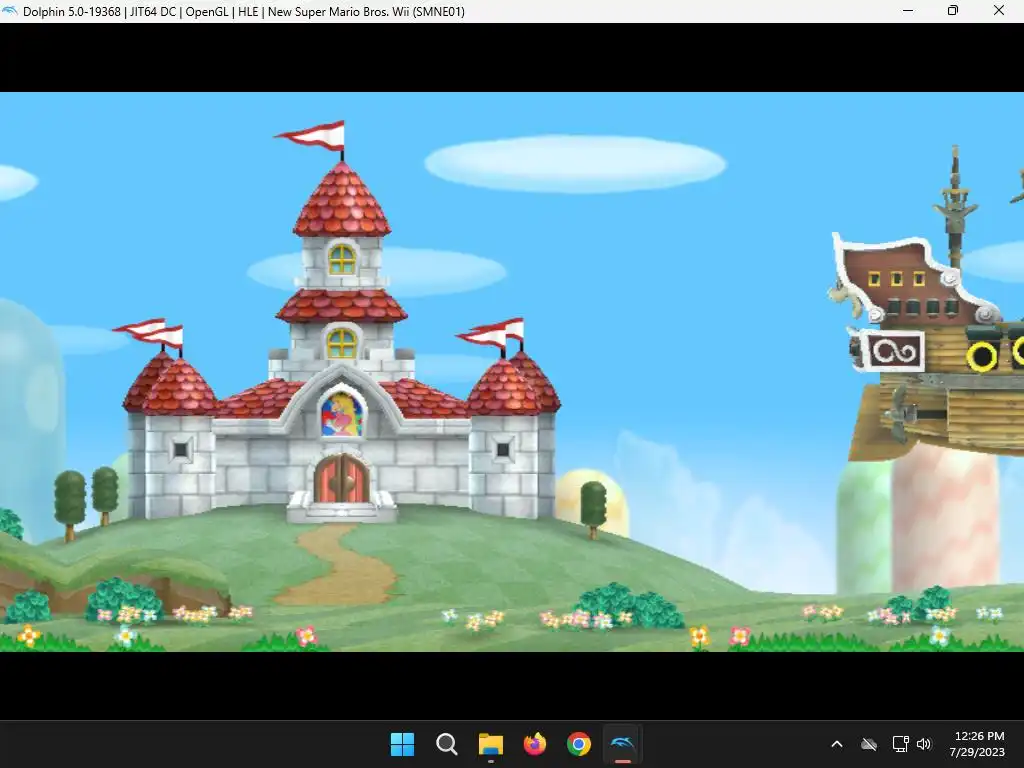The height and width of the screenshot is (768, 1024).
Task: Close the Dolphin emulator window
Action: [999, 10]
